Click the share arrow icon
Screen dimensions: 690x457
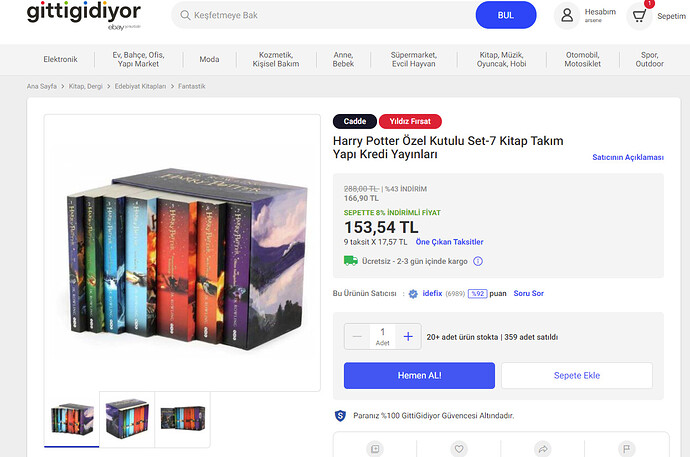543,449
